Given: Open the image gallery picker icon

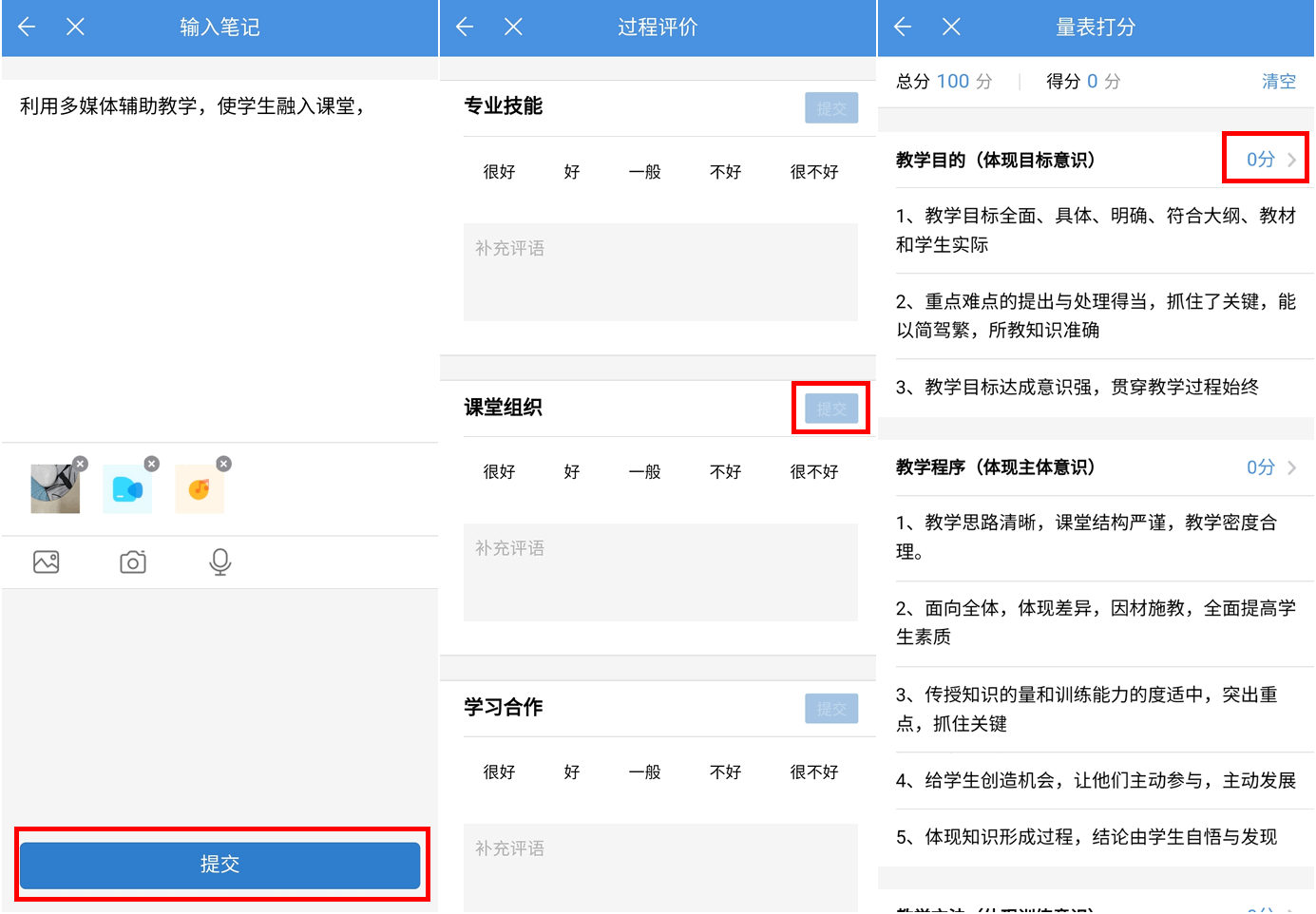Looking at the screenshot, I should tap(47, 562).
